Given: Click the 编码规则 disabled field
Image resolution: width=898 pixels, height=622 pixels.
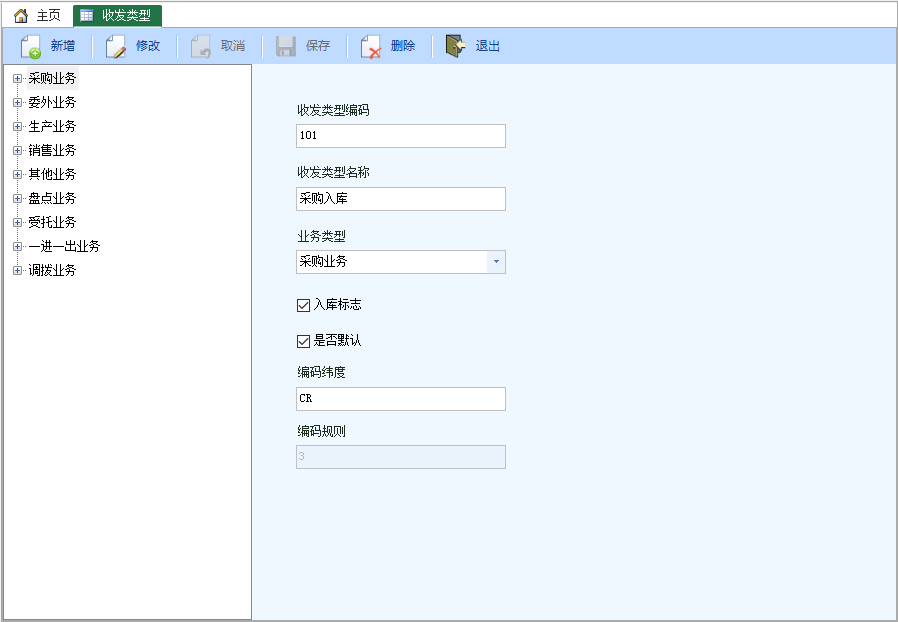Looking at the screenshot, I should [x=401, y=457].
